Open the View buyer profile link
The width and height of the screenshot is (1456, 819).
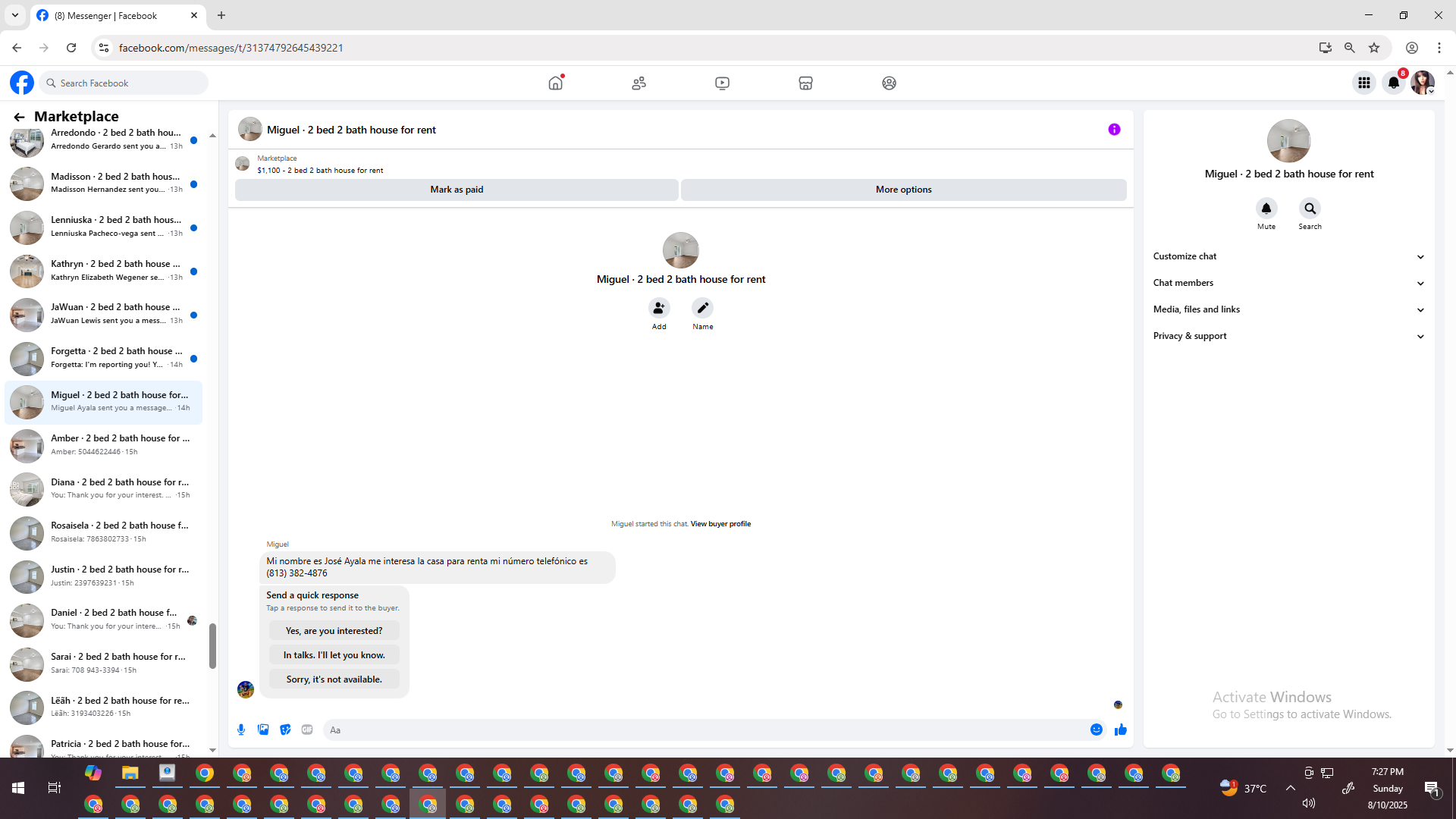click(x=720, y=524)
